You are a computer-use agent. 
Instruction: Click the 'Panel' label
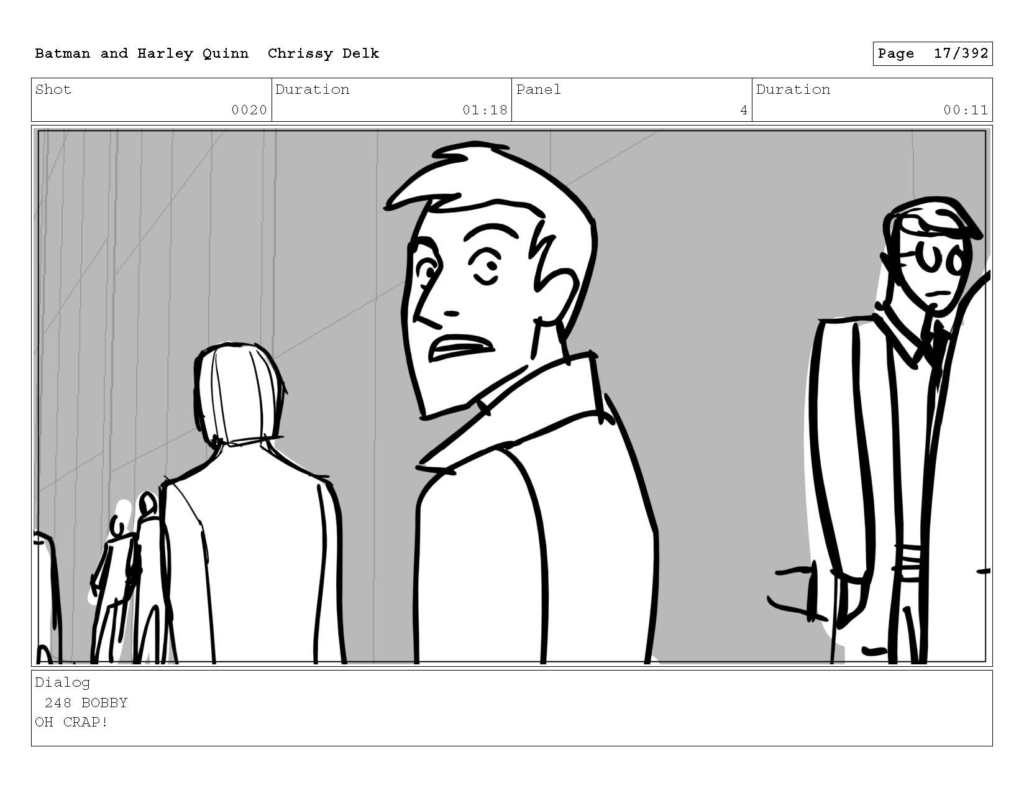(x=538, y=89)
